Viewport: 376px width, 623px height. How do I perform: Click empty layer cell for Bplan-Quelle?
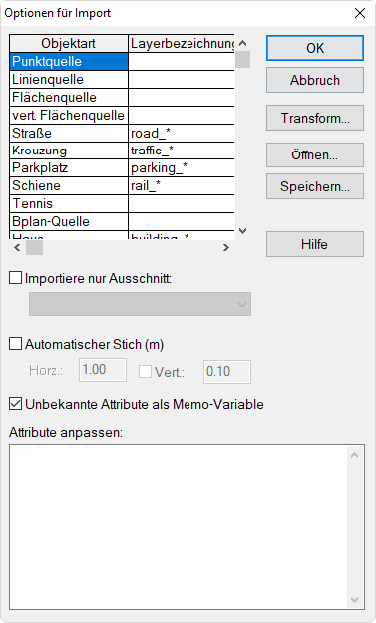point(182,221)
